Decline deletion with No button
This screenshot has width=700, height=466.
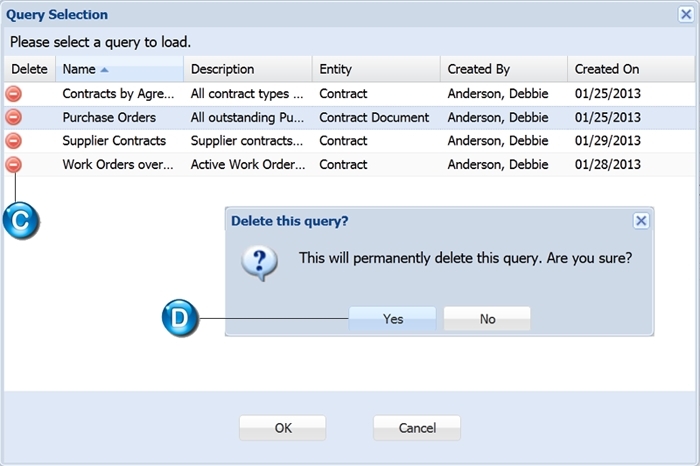[487, 319]
